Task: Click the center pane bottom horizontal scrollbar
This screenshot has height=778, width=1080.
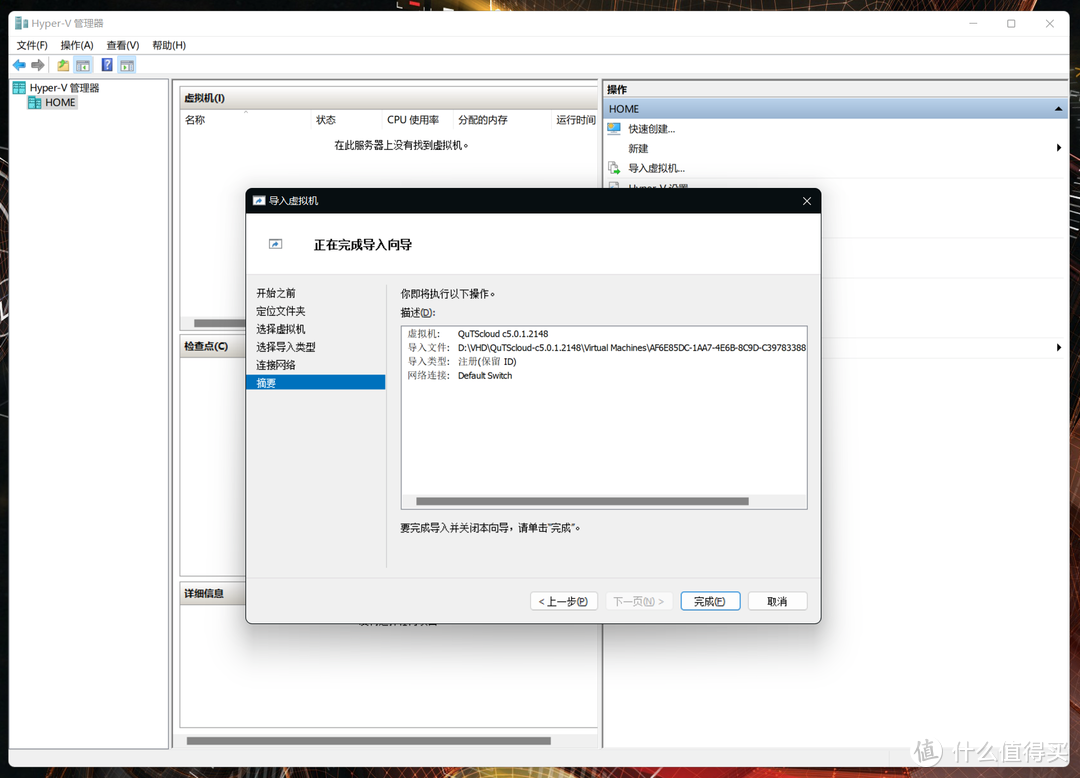Action: (368, 741)
